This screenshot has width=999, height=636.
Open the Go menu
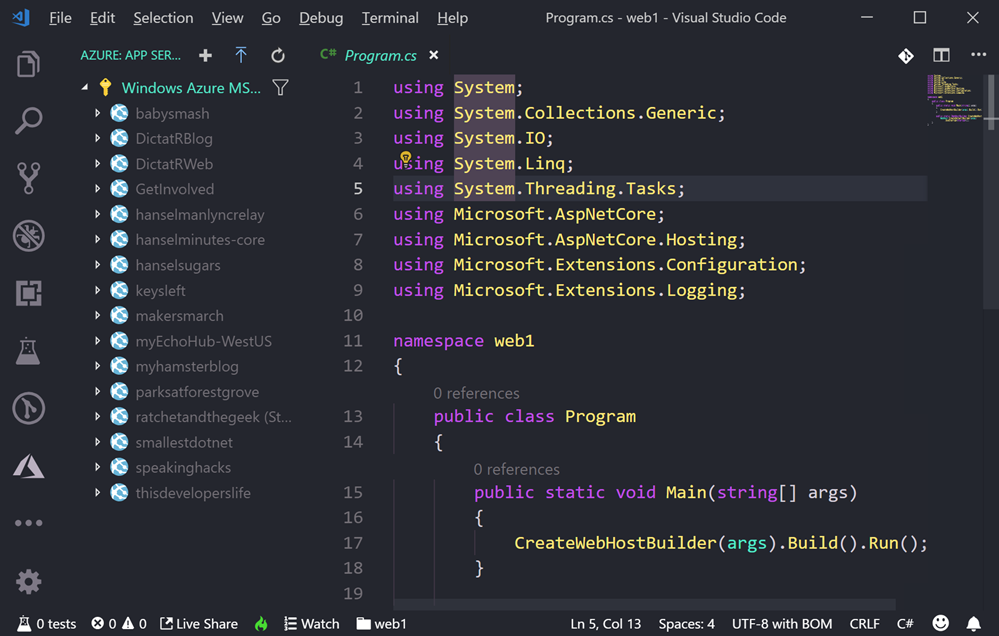click(271, 18)
